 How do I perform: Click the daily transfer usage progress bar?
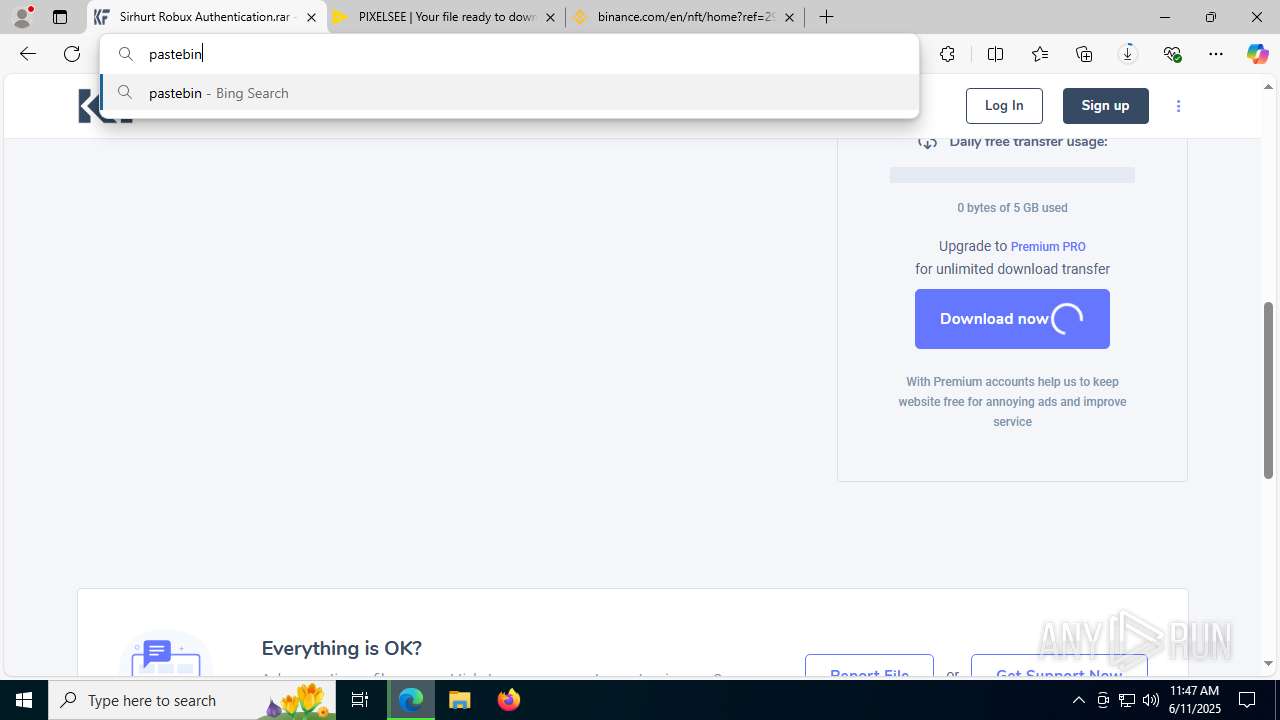[1012, 175]
